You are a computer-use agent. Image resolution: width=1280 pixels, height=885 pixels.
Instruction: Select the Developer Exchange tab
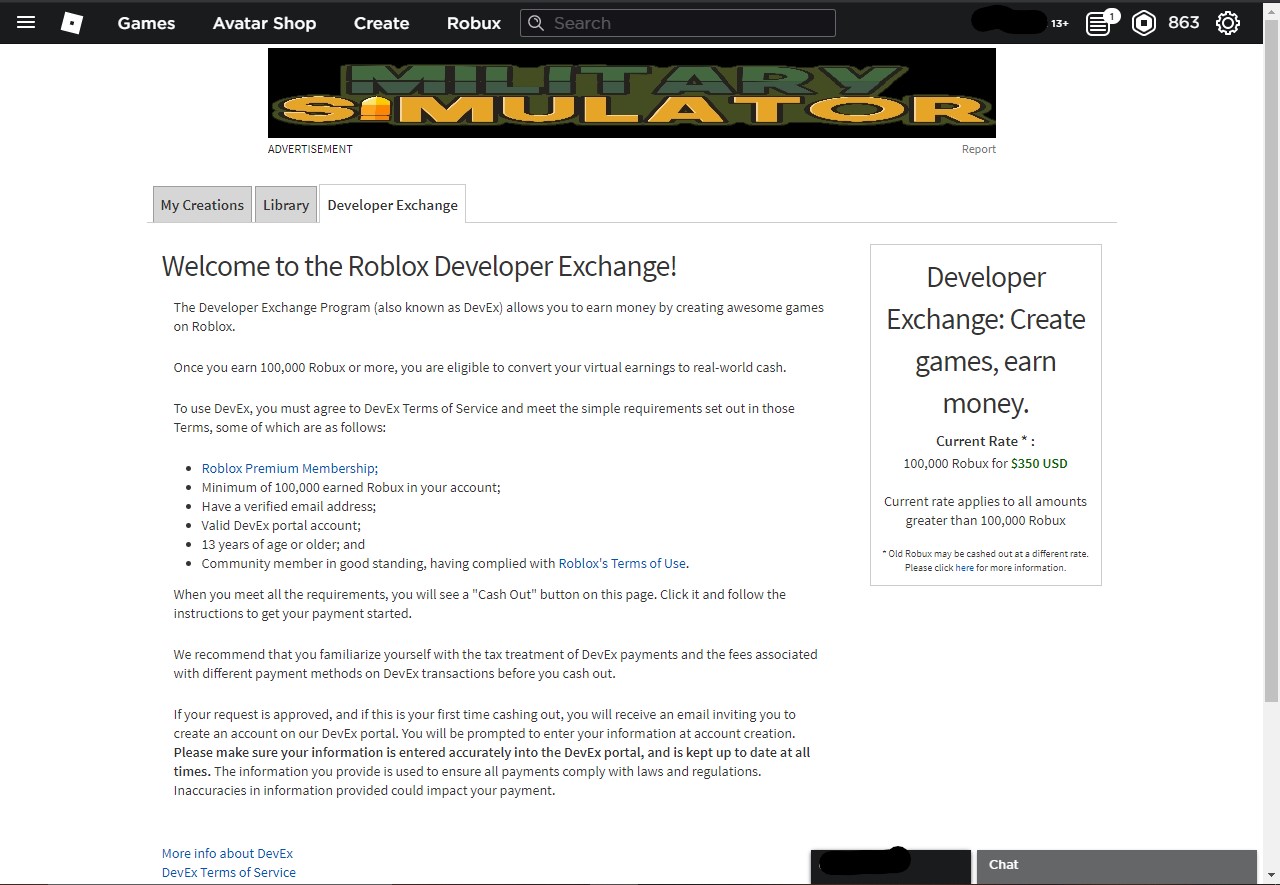point(392,204)
